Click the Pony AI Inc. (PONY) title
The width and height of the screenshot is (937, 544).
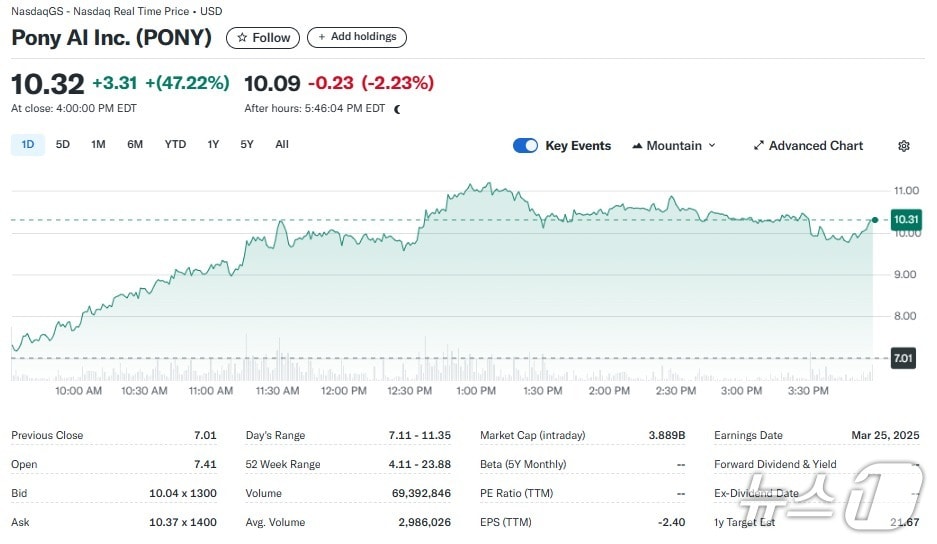click(112, 38)
